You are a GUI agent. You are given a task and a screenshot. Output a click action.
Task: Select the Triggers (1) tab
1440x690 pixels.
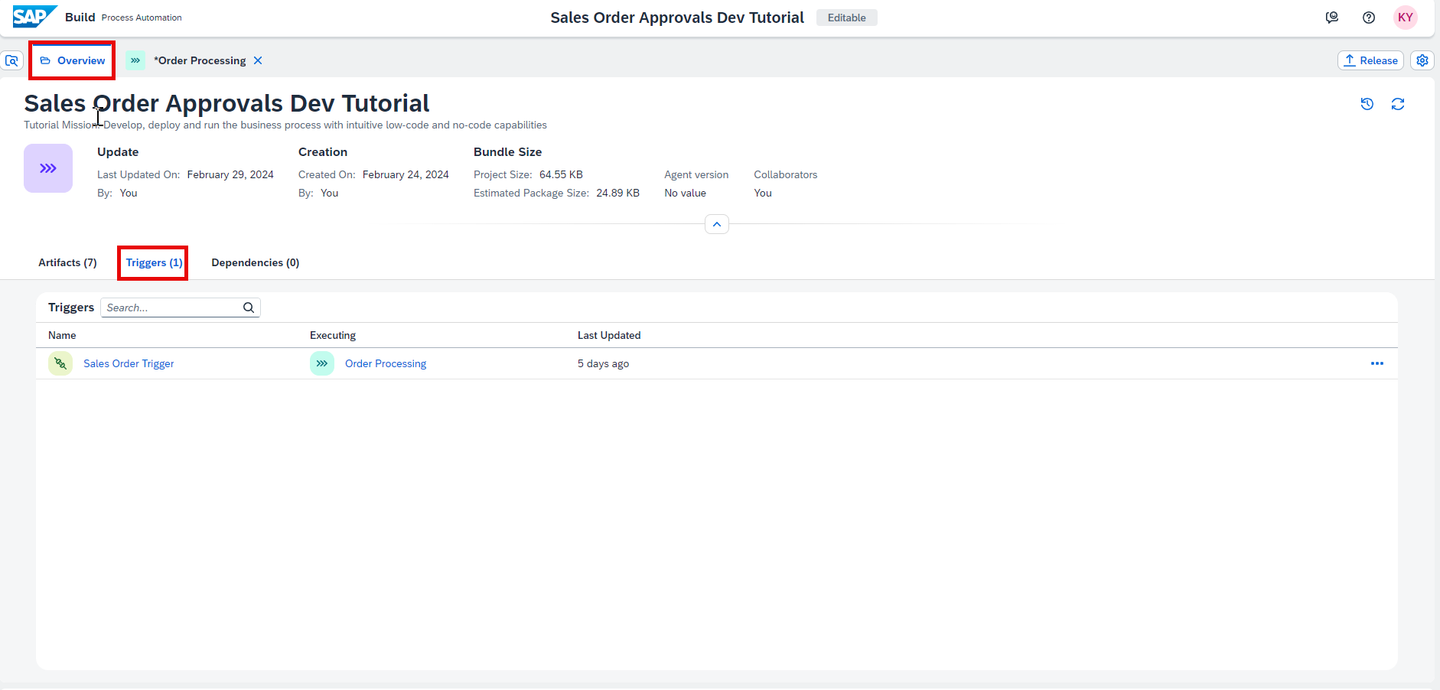click(154, 263)
